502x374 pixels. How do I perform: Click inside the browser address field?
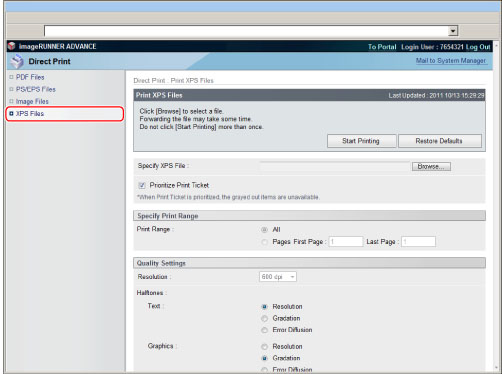246,31
